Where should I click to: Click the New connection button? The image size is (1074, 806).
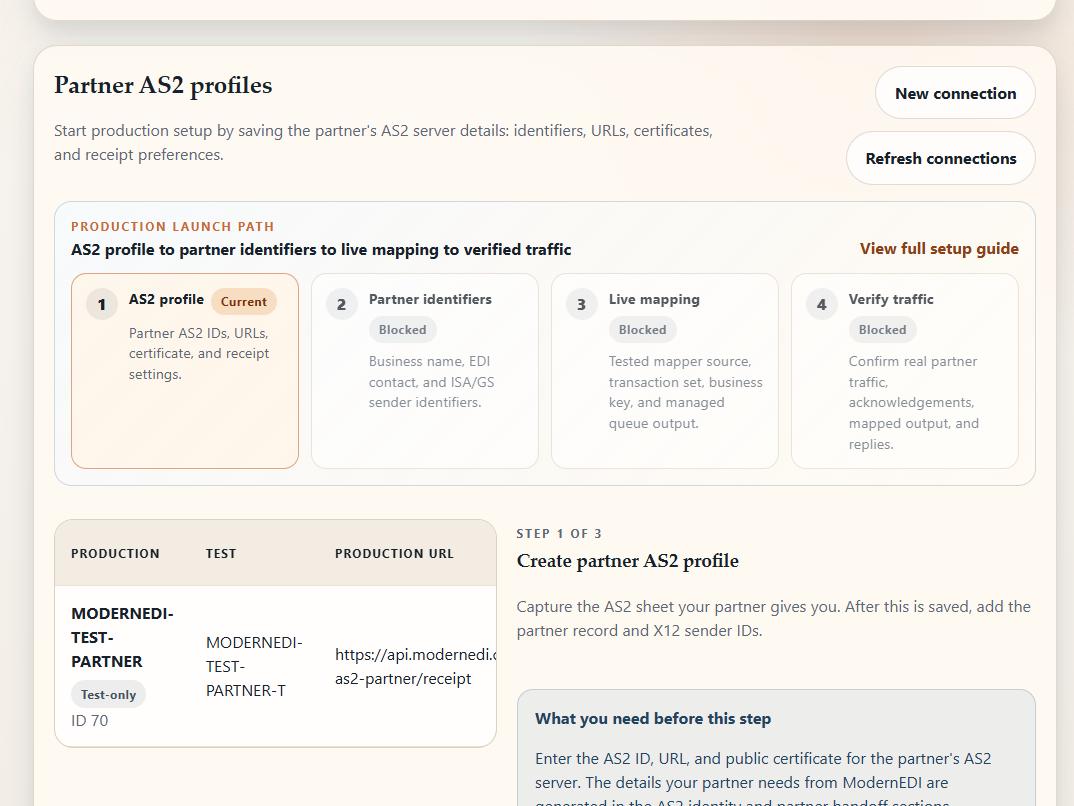click(955, 93)
